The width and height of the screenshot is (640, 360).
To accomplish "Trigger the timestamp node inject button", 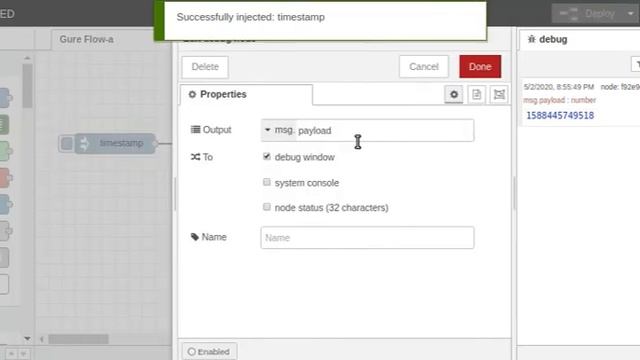I will click(67, 143).
